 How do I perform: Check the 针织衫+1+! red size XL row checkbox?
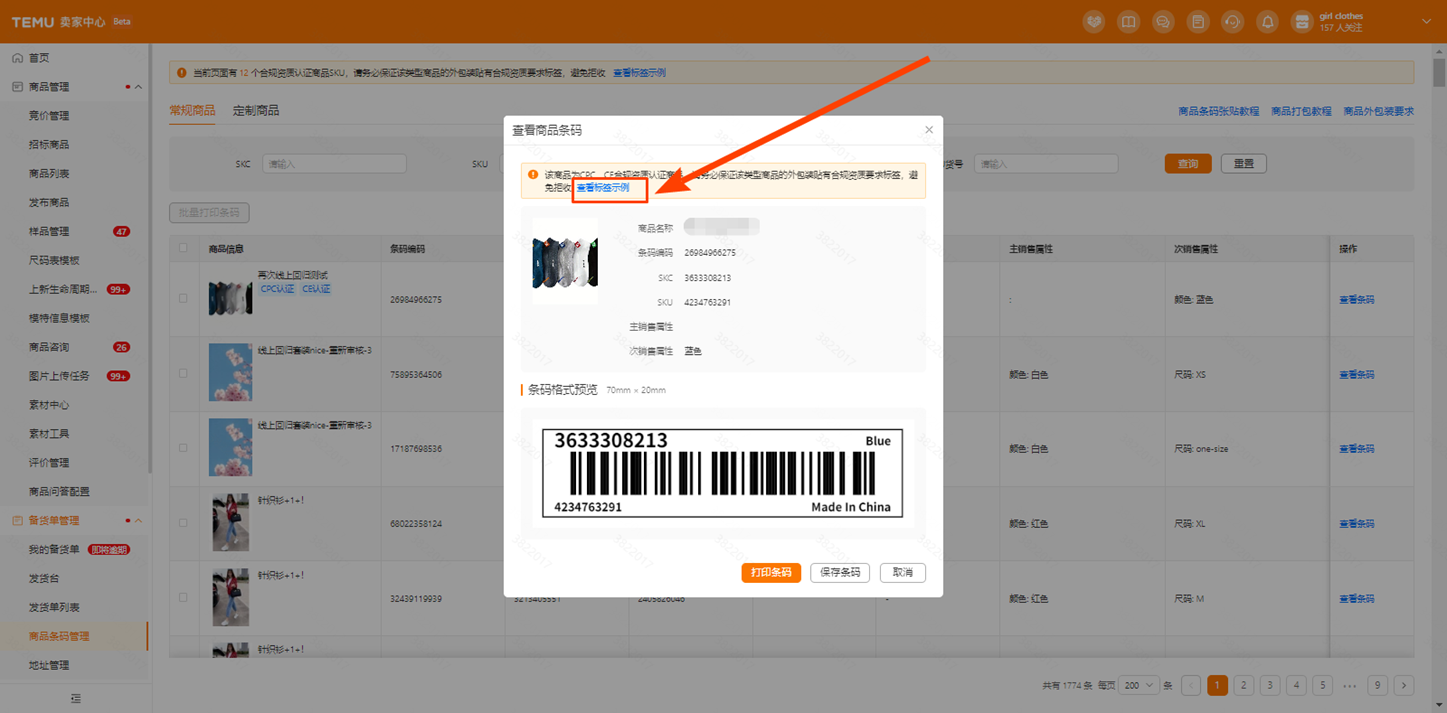pos(183,523)
